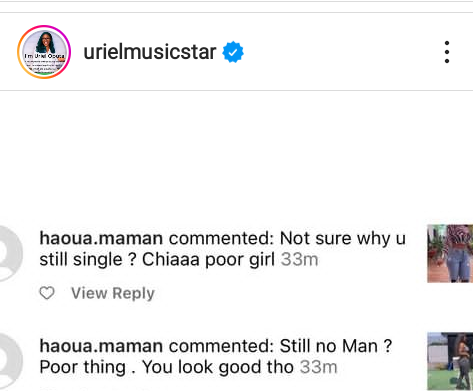Click "commented:" in the "Still no Man" notification
The width and height of the screenshot is (473, 391).
221,346
